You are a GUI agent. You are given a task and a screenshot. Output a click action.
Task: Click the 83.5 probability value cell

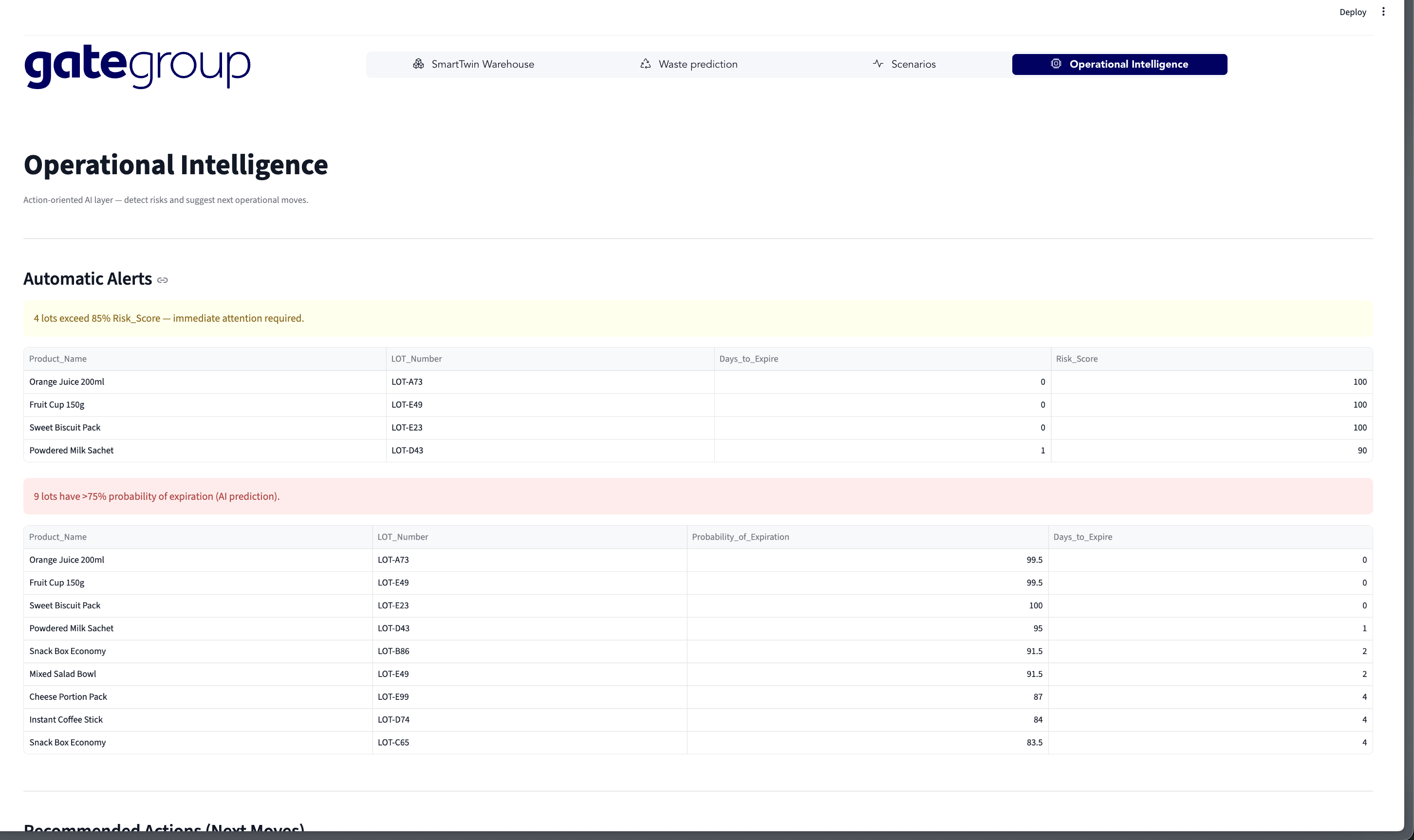tap(1034, 743)
